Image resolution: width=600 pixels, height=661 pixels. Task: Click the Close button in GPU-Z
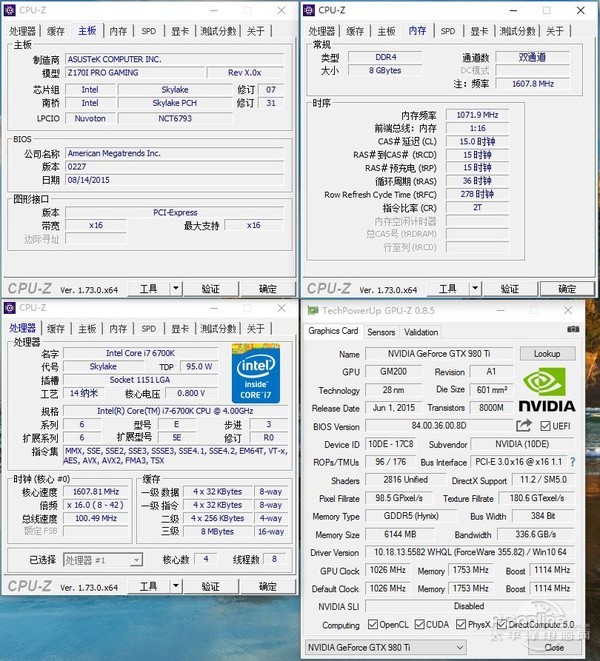(554, 647)
